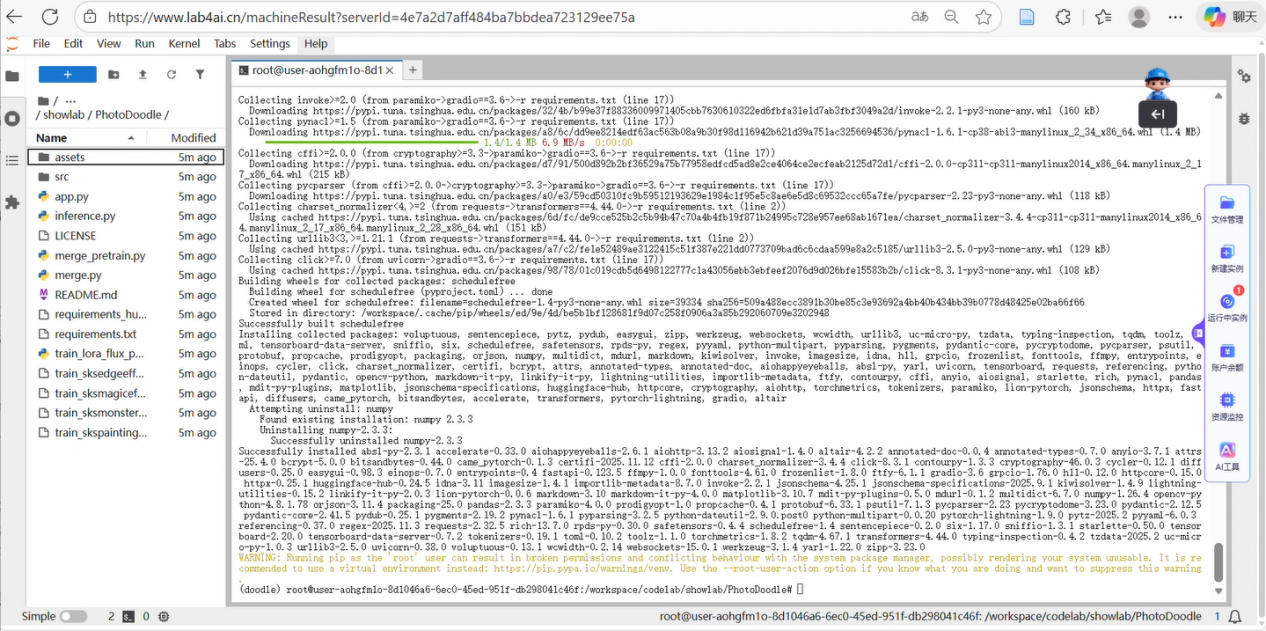Open the Extension Manager puzzle icon
The image size is (1266, 631).
[12, 202]
